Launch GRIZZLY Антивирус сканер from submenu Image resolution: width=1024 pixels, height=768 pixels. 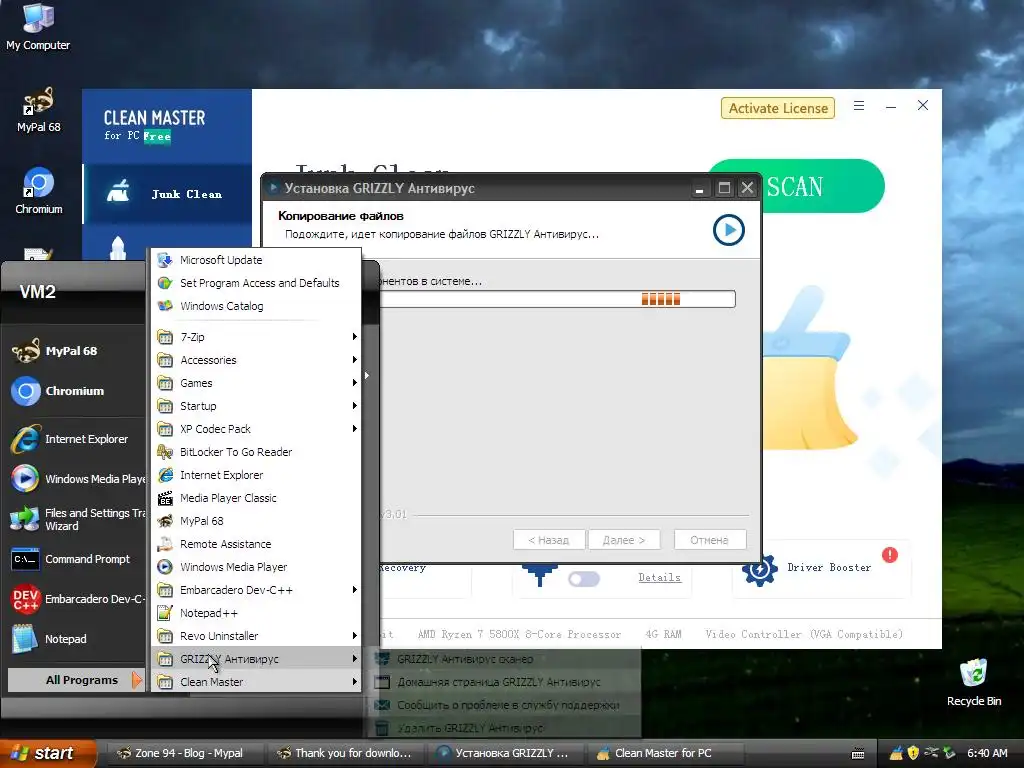[504, 659]
